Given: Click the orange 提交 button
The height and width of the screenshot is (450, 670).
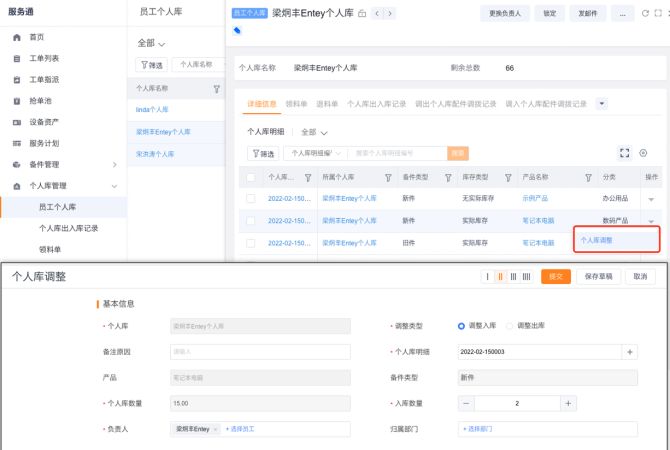Looking at the screenshot, I should click(x=553, y=277).
